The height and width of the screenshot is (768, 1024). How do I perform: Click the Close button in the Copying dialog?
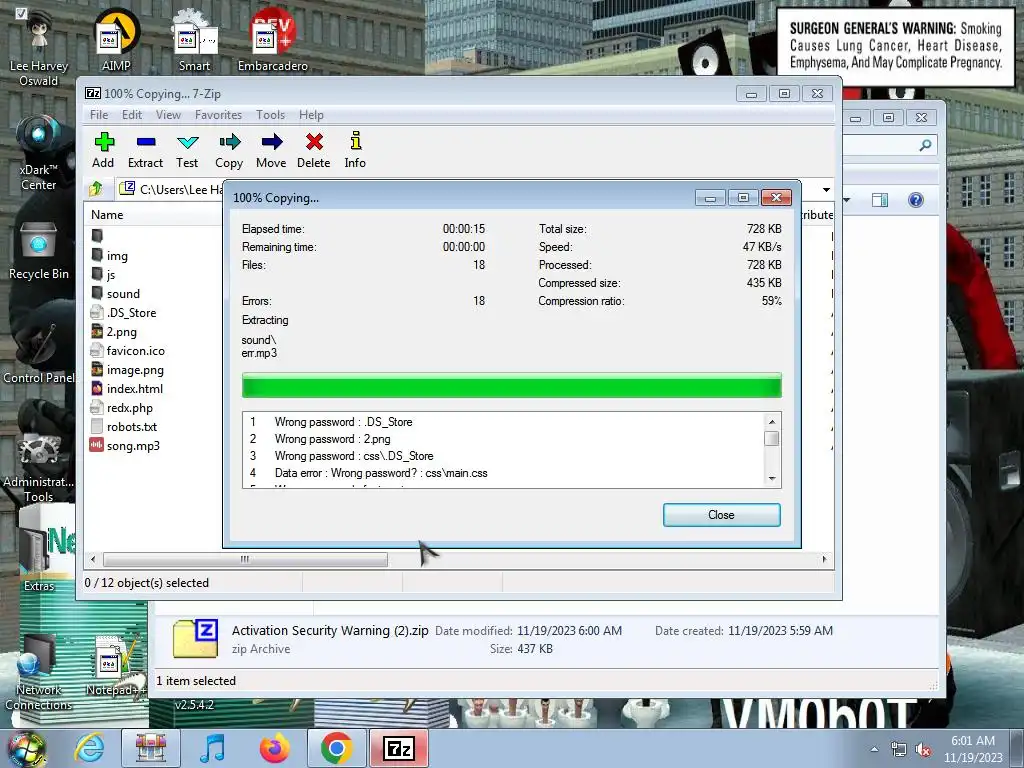click(722, 515)
